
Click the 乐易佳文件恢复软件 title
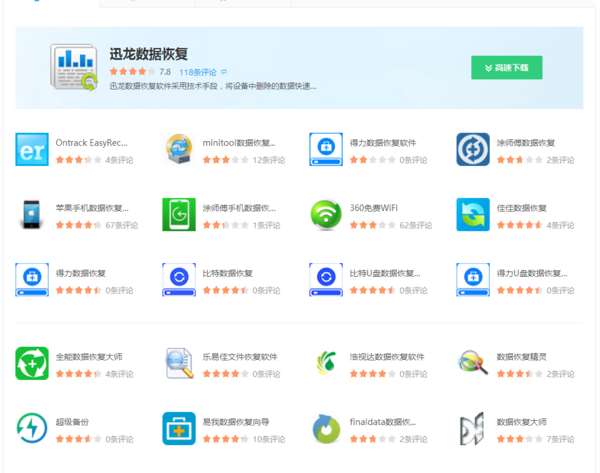click(x=240, y=357)
